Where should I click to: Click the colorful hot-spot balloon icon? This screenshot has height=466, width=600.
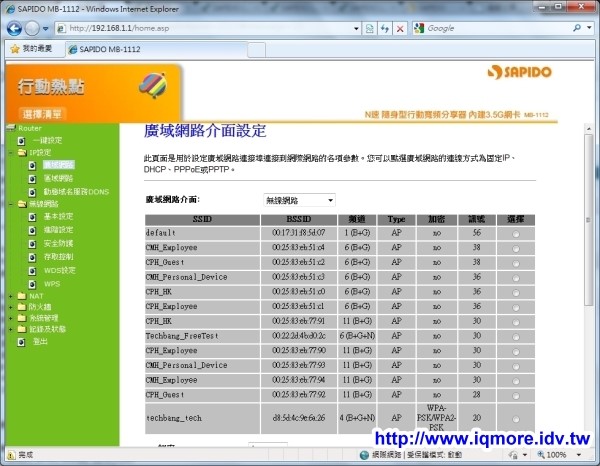tap(153, 85)
